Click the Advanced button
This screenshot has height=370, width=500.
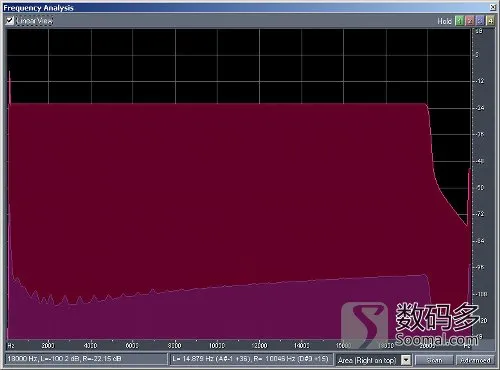[475, 360]
